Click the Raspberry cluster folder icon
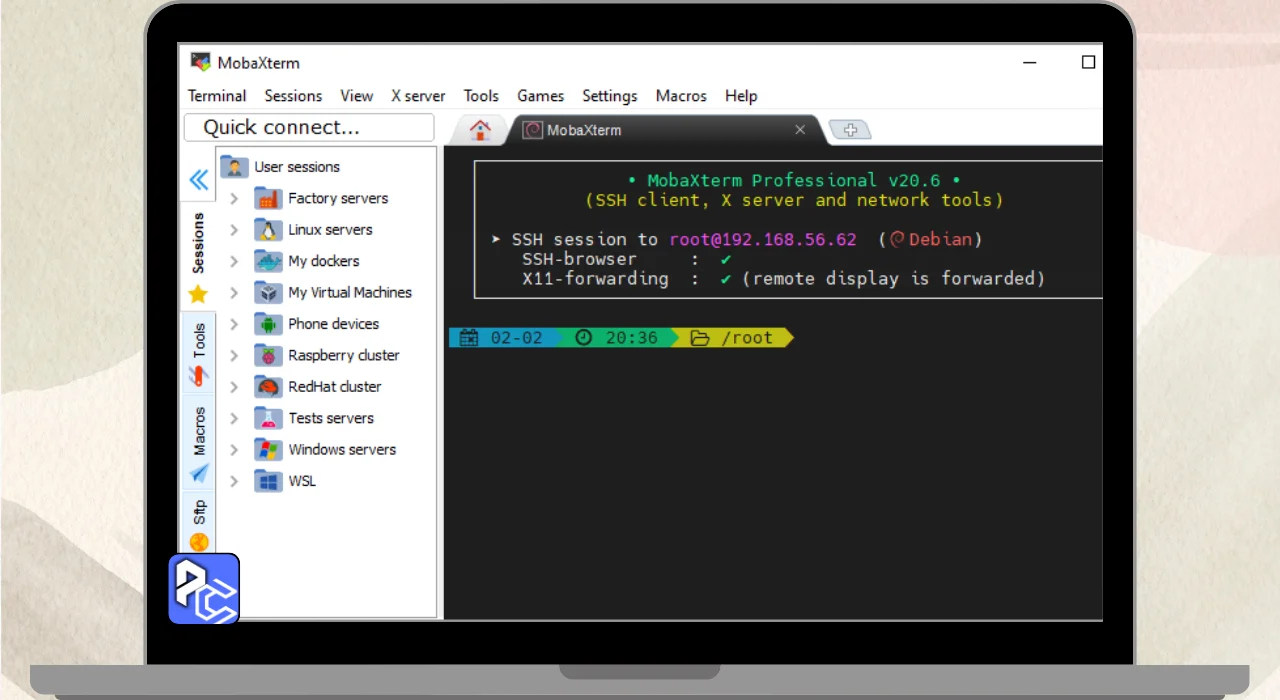The image size is (1280, 700). click(268, 355)
